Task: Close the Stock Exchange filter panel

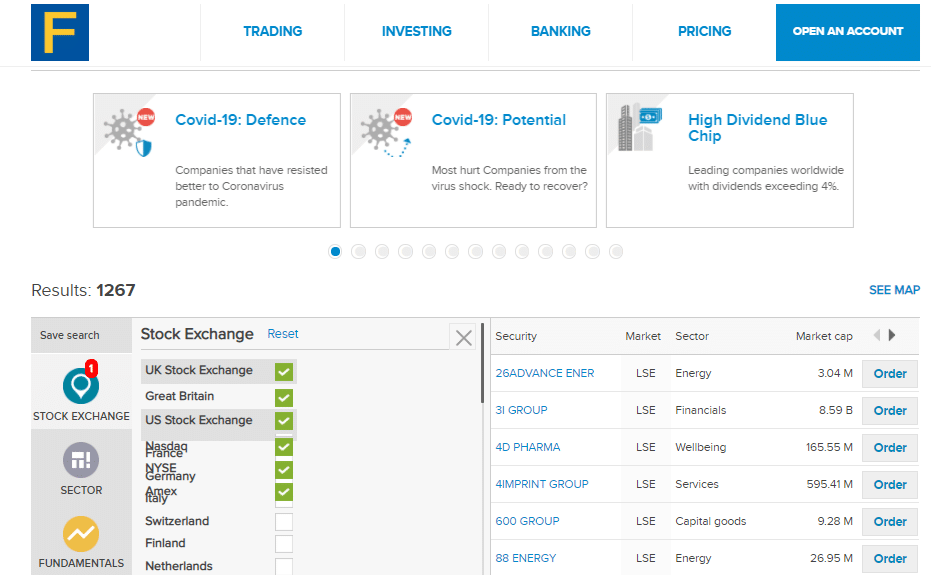Action: tap(464, 338)
